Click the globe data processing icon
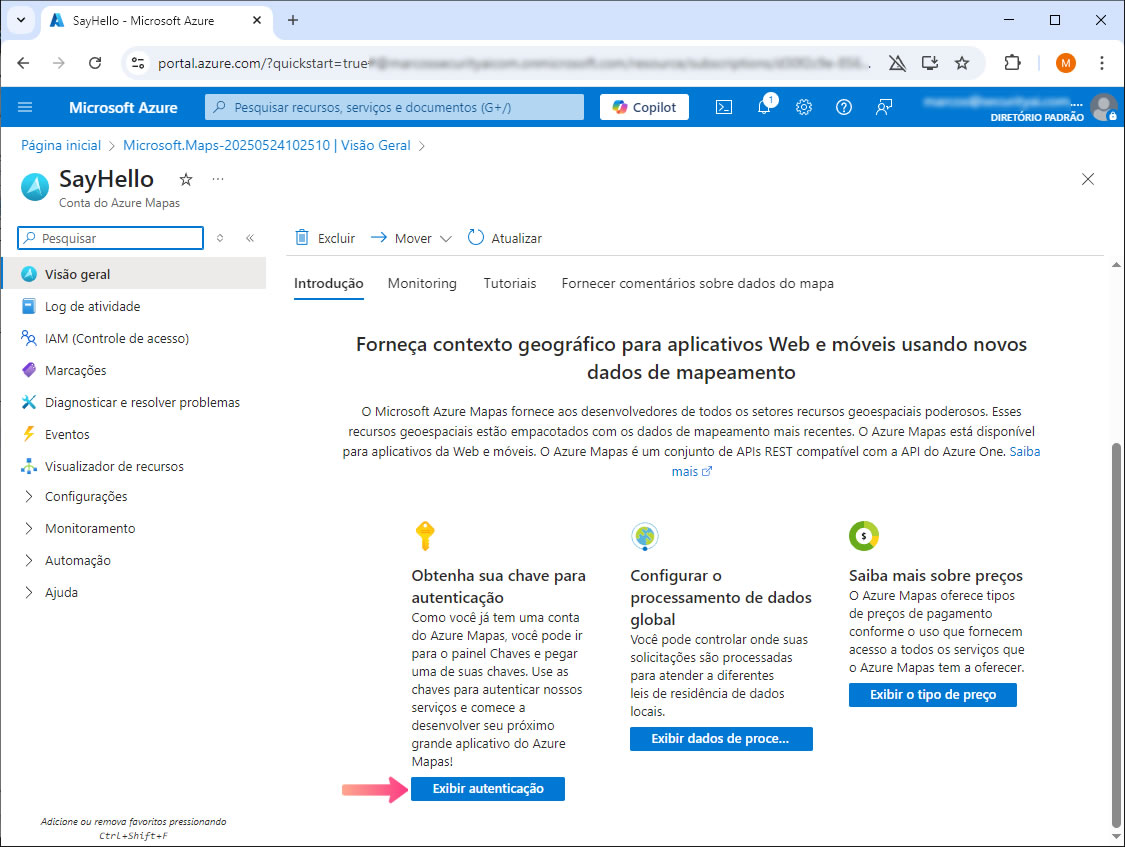 pyautogui.click(x=645, y=536)
